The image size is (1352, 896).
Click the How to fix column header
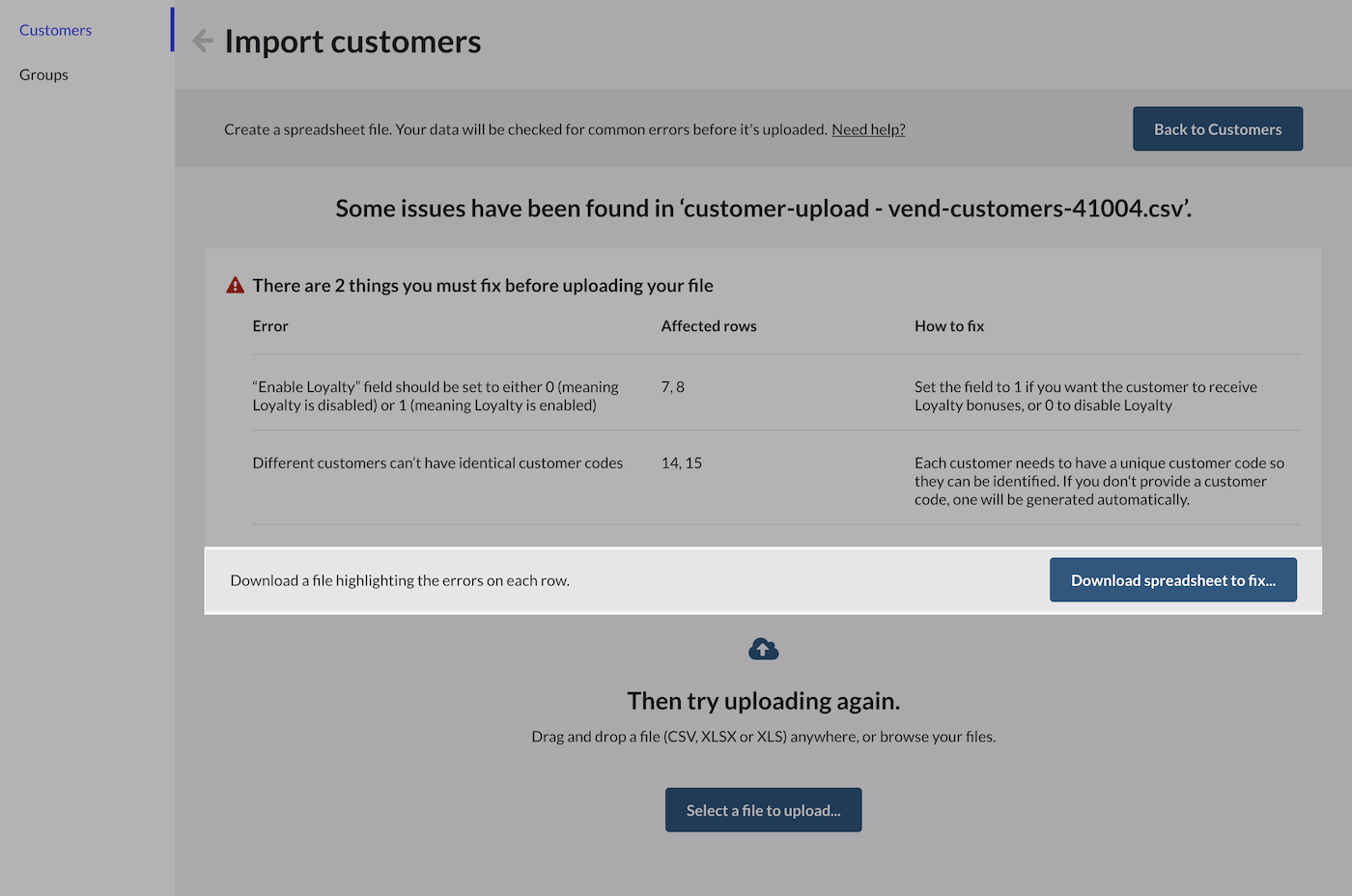[x=949, y=326]
